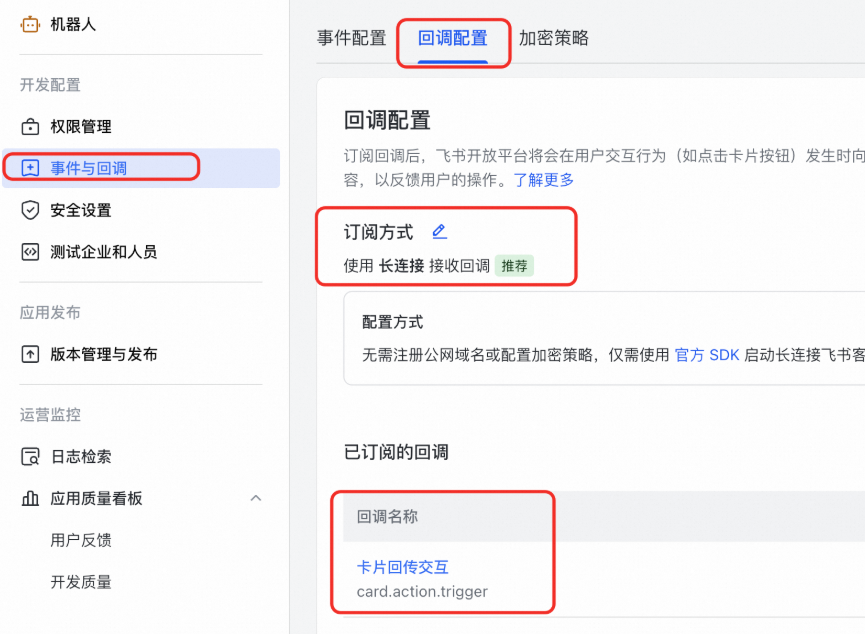
Task: Open 应用质量看板 menu item
Action: tap(97, 498)
